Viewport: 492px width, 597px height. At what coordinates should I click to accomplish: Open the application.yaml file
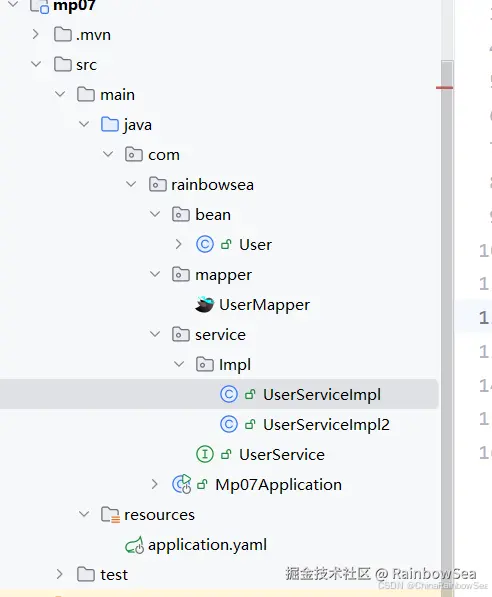point(208,545)
